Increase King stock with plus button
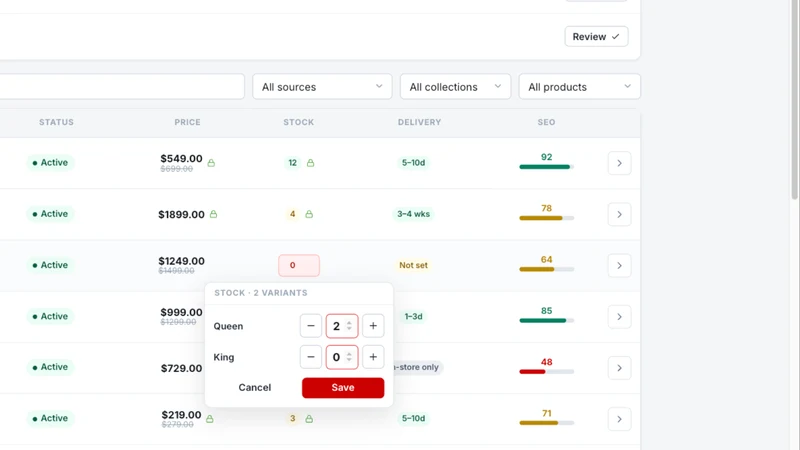Screen dimensions: 800x450 373,357
